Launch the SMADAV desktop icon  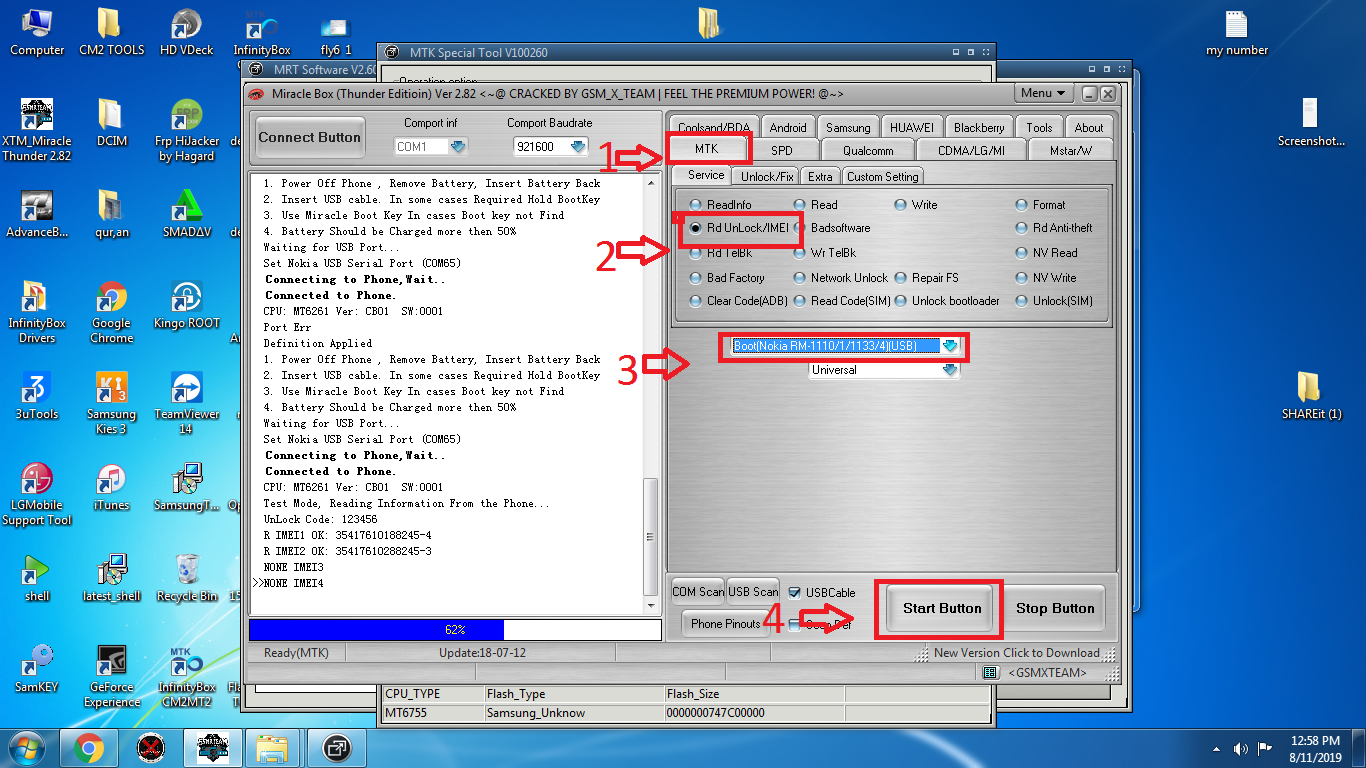pos(186,215)
